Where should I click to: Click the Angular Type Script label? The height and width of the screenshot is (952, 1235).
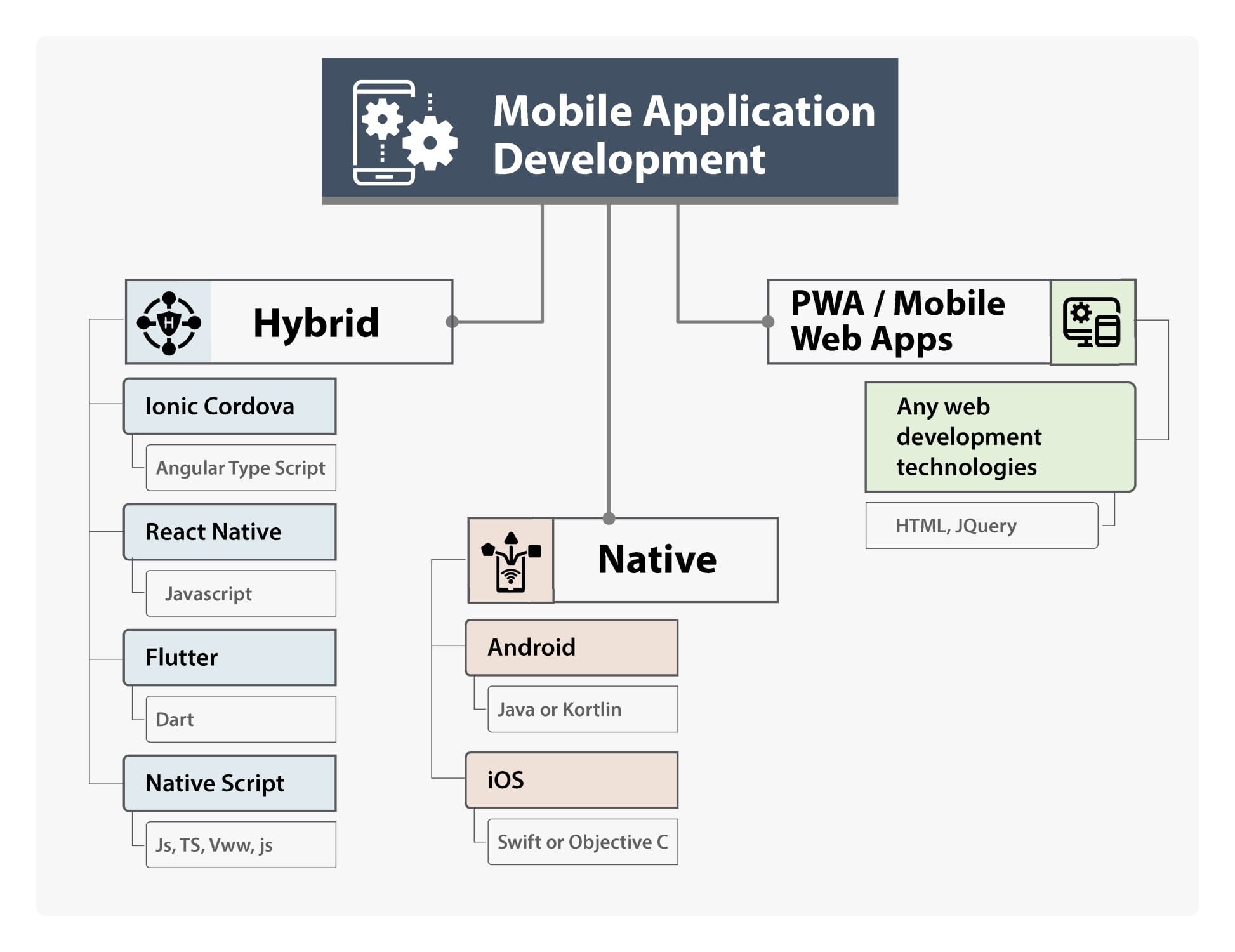click(x=241, y=468)
